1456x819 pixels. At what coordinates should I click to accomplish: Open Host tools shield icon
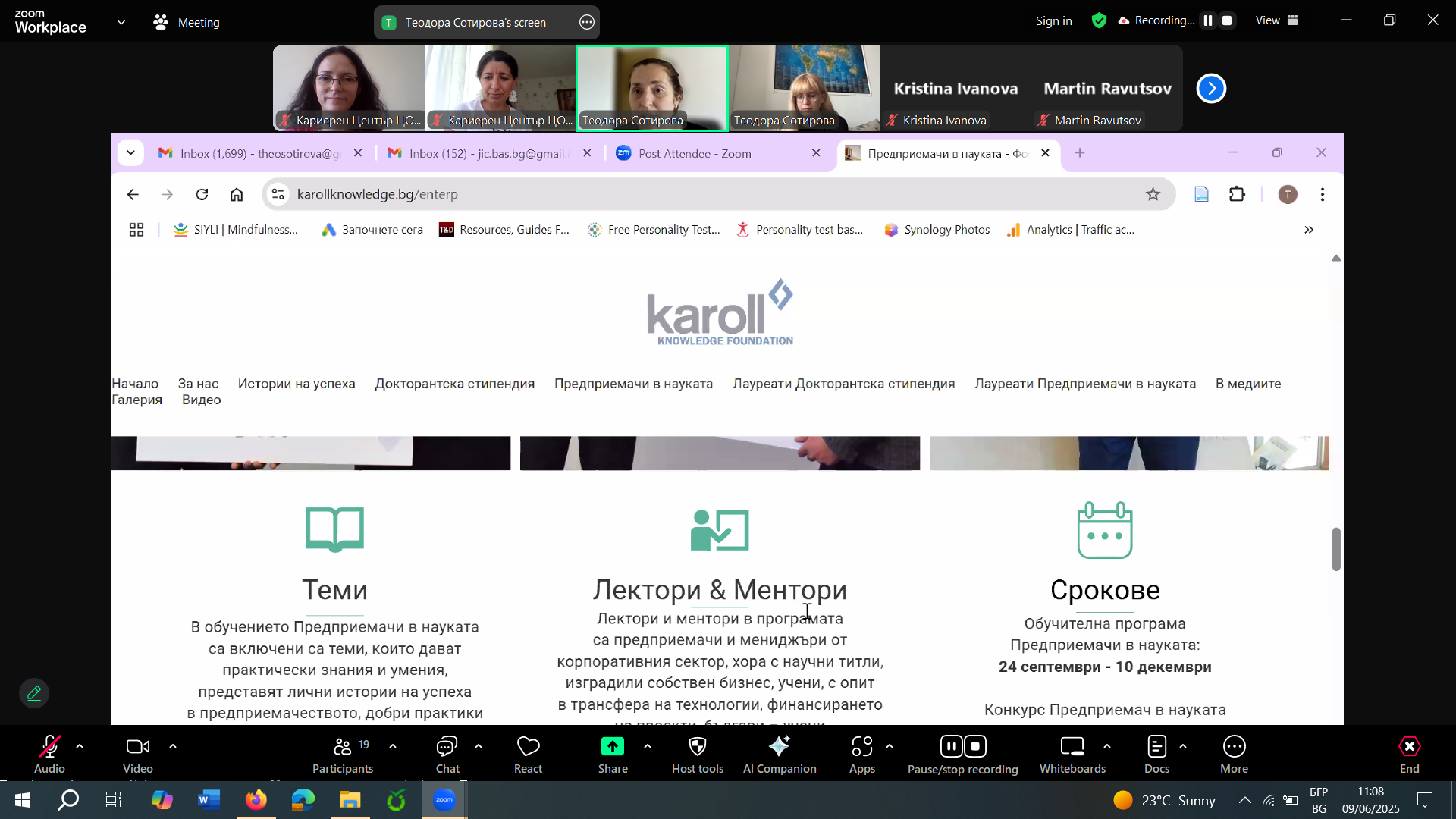point(697,747)
